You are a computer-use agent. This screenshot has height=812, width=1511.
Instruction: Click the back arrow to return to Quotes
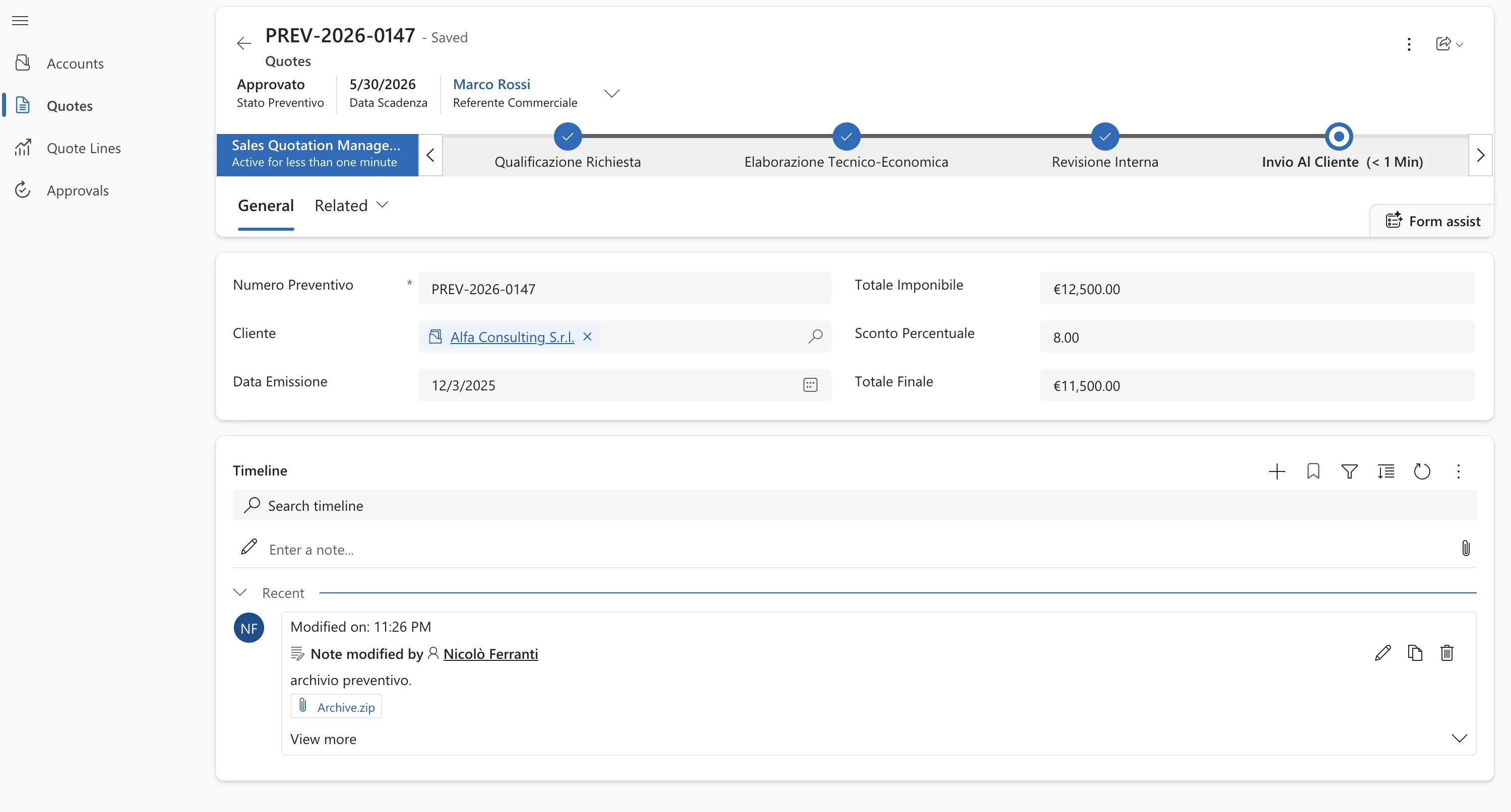(243, 43)
